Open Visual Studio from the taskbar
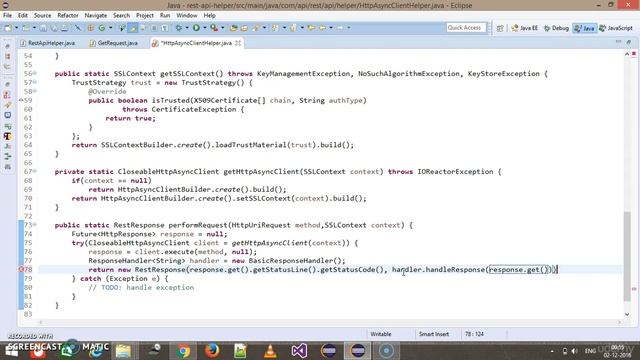 pos(299,351)
